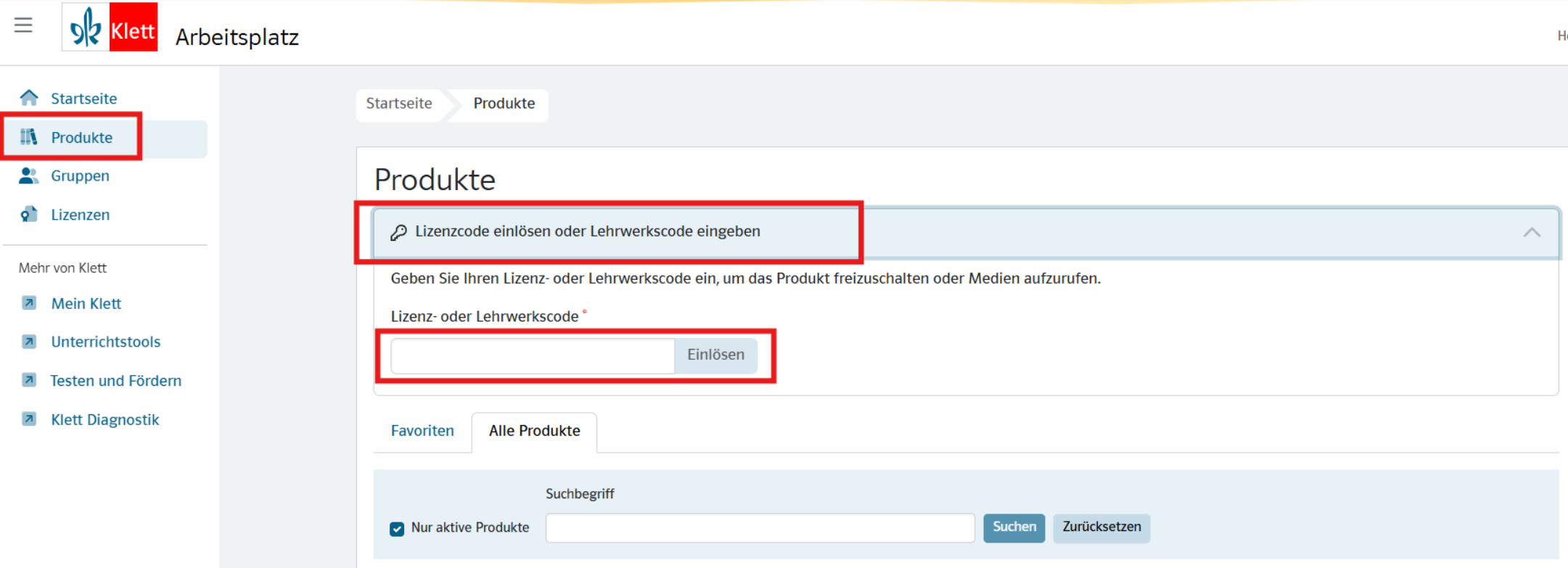The height and width of the screenshot is (568, 1568).
Task: Open the hamburger menu
Action: click(x=23, y=25)
